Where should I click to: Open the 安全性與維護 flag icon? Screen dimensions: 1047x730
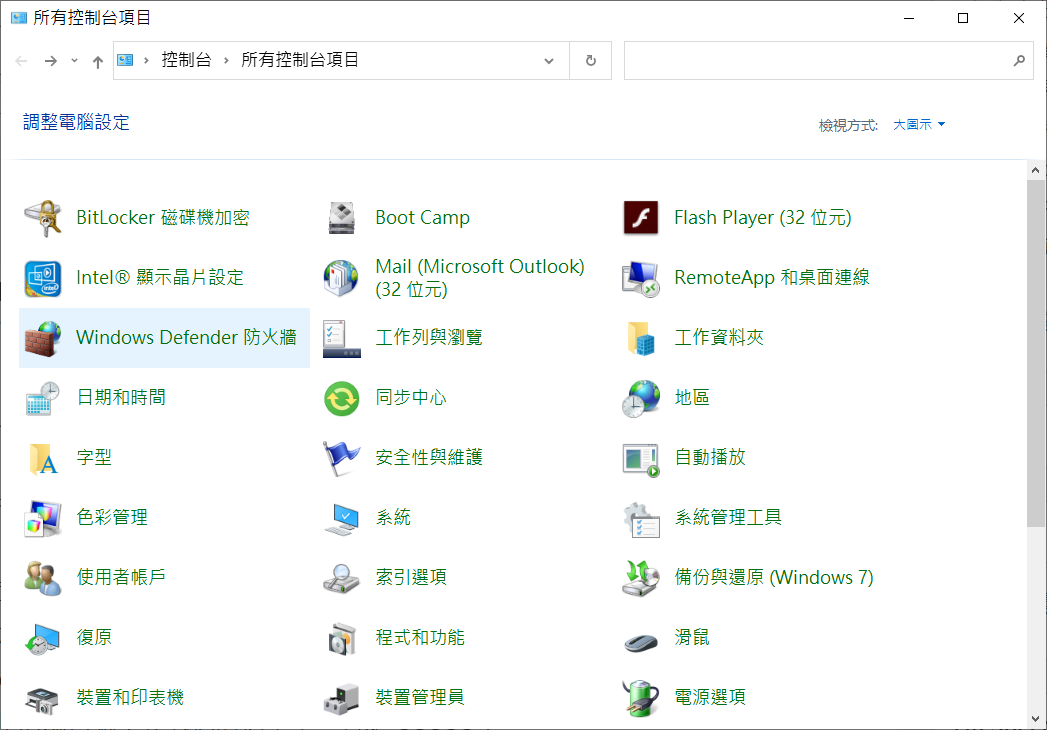342,458
